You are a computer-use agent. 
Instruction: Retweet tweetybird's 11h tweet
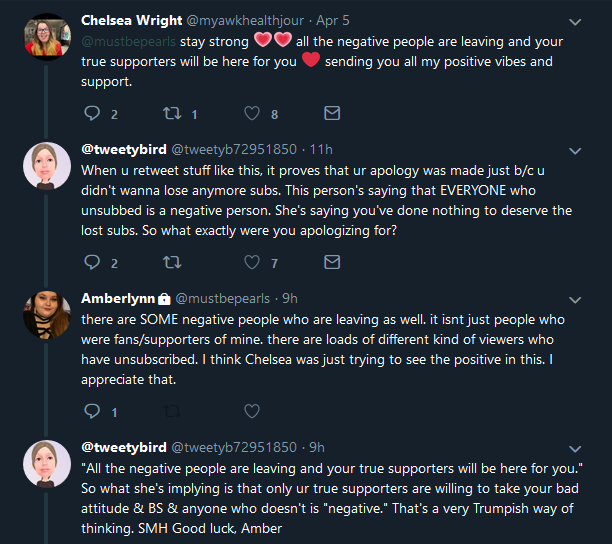(172, 262)
